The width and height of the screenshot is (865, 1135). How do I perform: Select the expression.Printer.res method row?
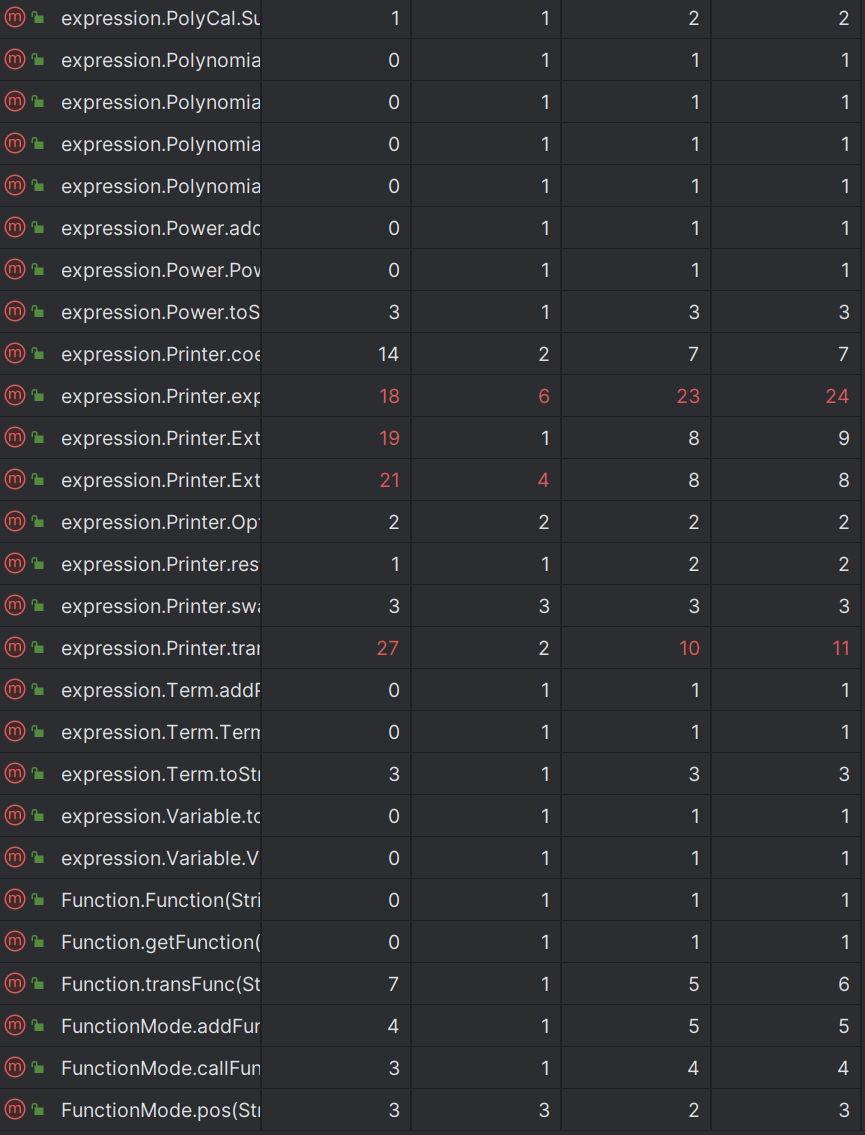[432, 564]
